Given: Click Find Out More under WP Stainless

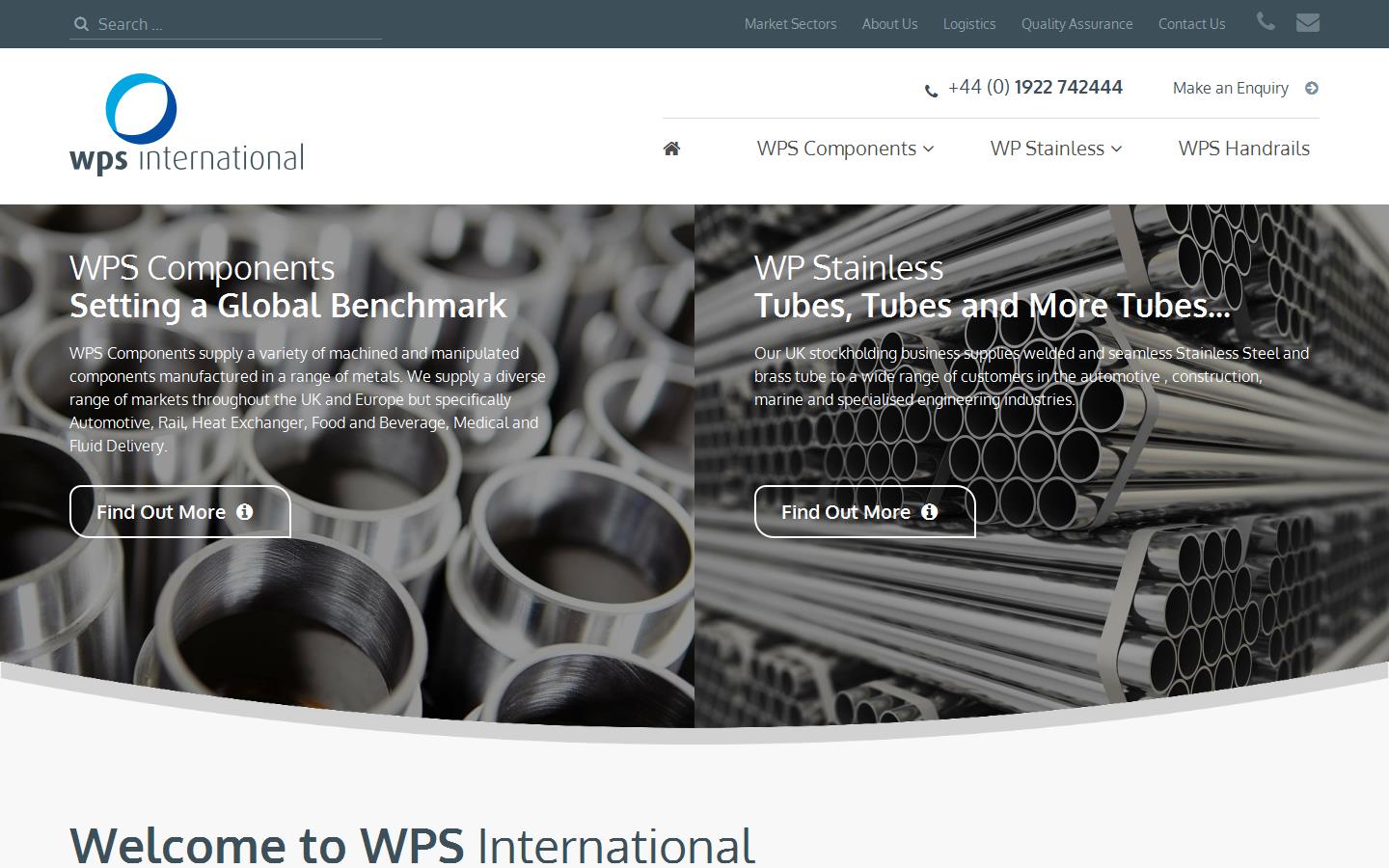Looking at the screenshot, I should [x=863, y=512].
